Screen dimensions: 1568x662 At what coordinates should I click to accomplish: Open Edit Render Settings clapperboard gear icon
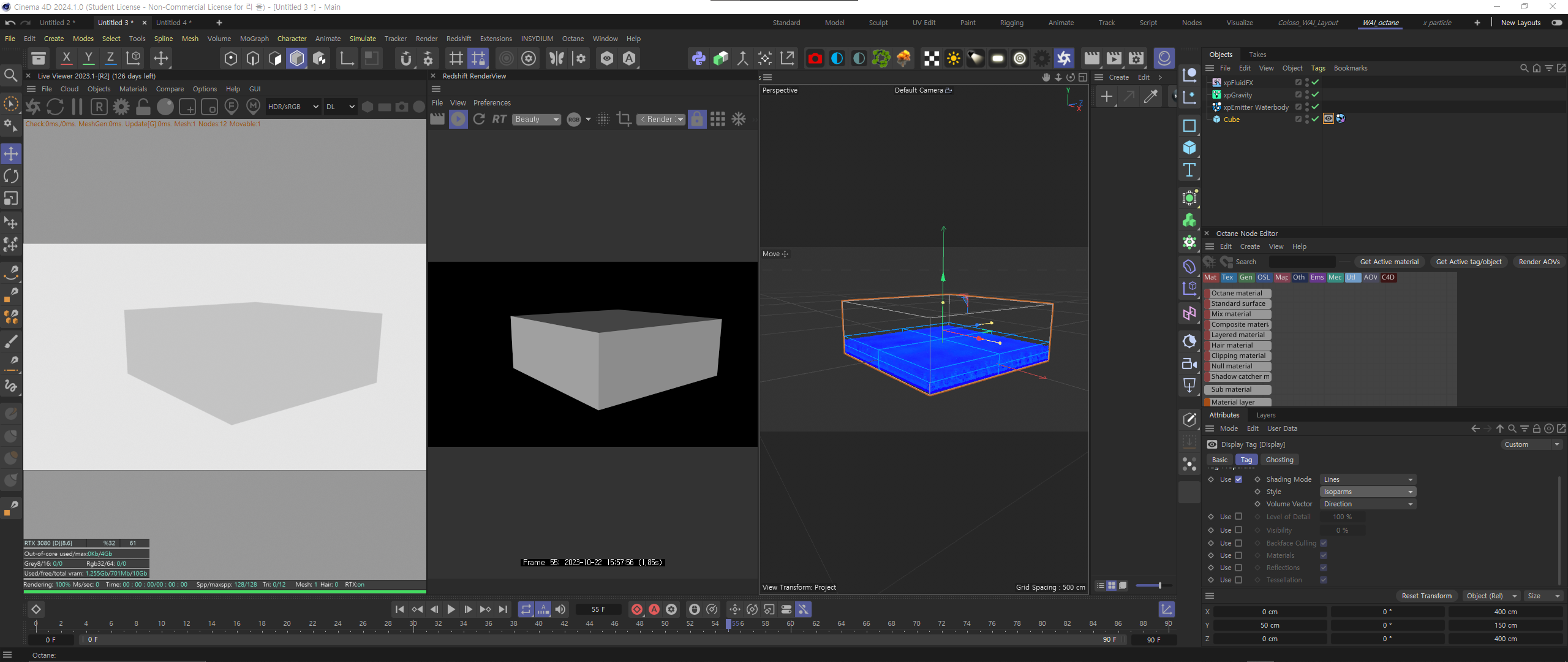pos(1136,58)
